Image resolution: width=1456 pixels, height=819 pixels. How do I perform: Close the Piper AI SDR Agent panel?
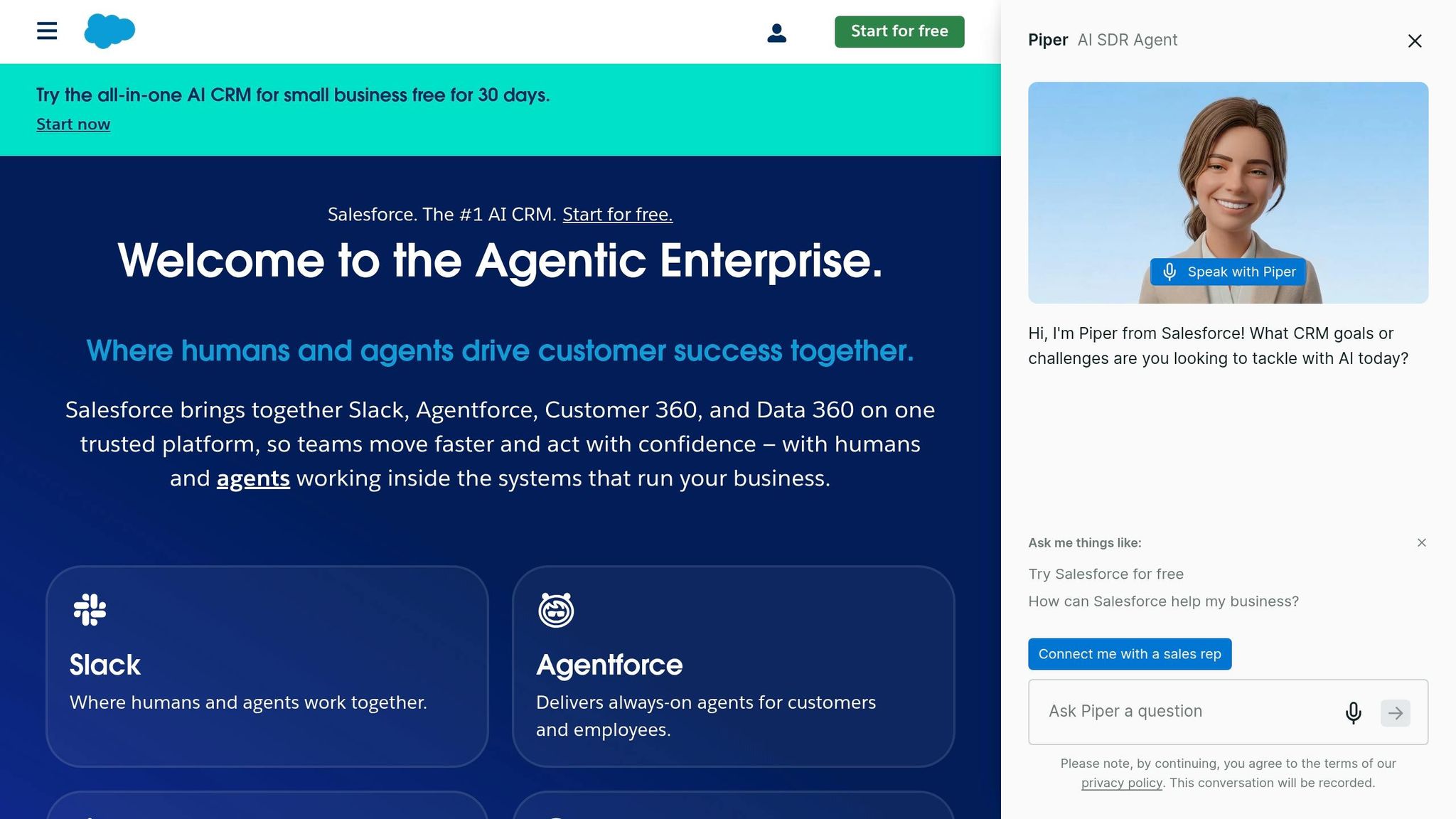[1415, 41]
